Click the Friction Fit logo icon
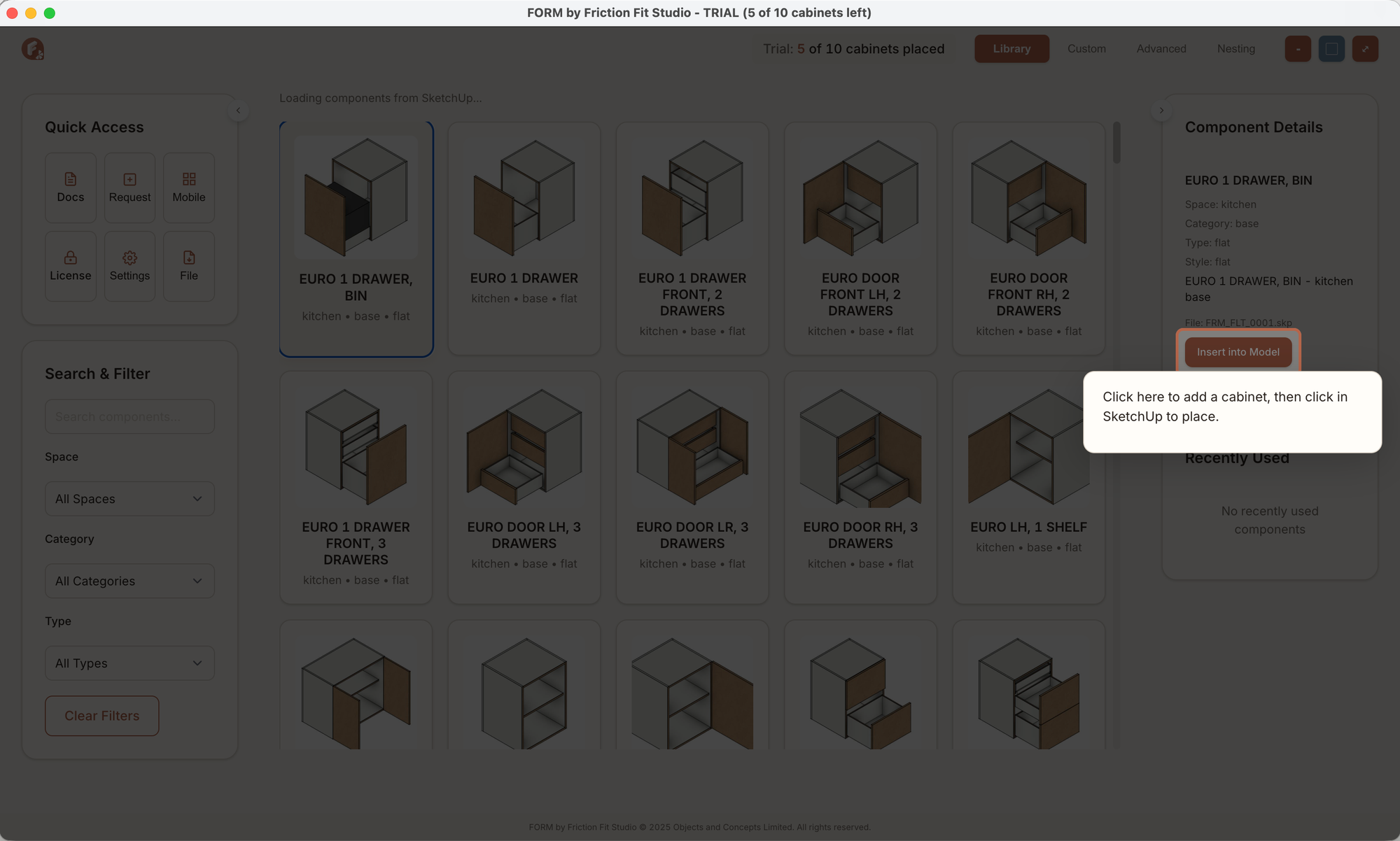Viewport: 1400px width, 841px height. (33, 49)
